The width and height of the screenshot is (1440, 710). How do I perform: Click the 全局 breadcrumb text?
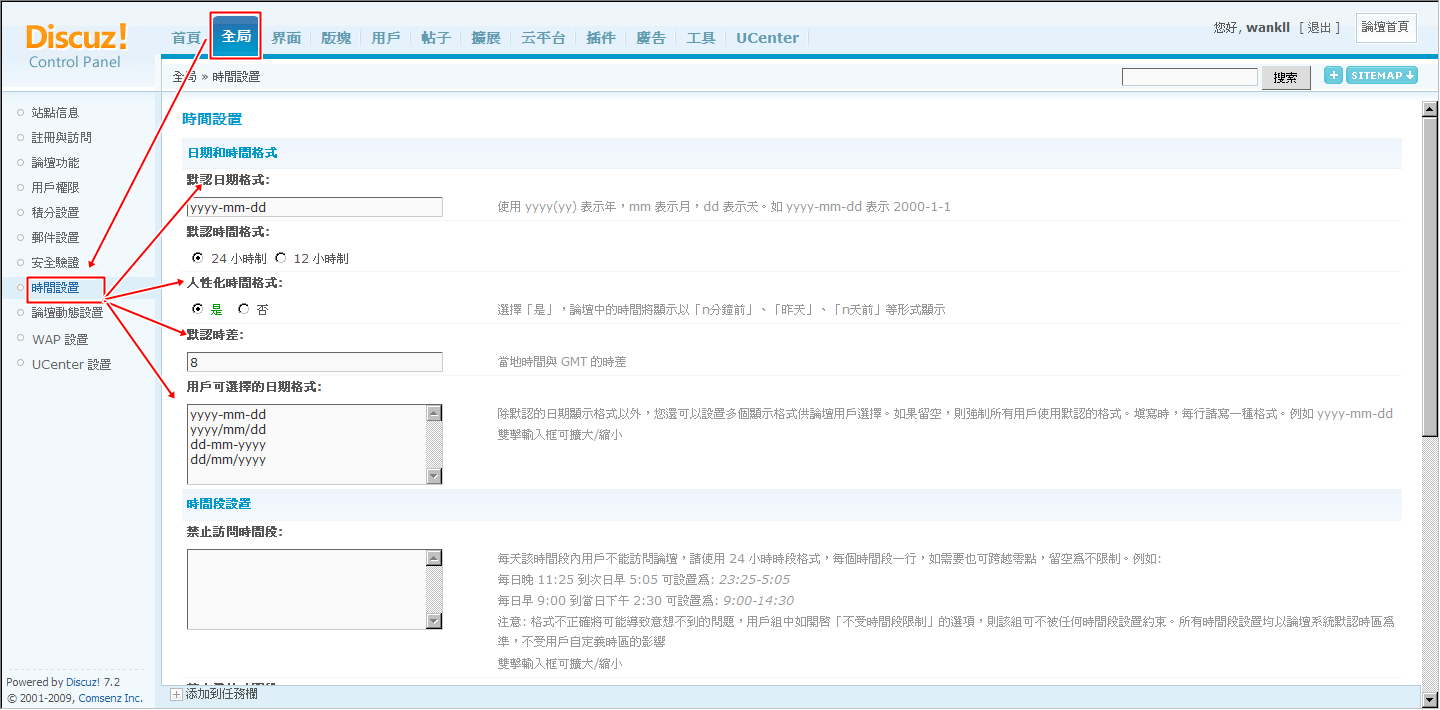point(184,77)
